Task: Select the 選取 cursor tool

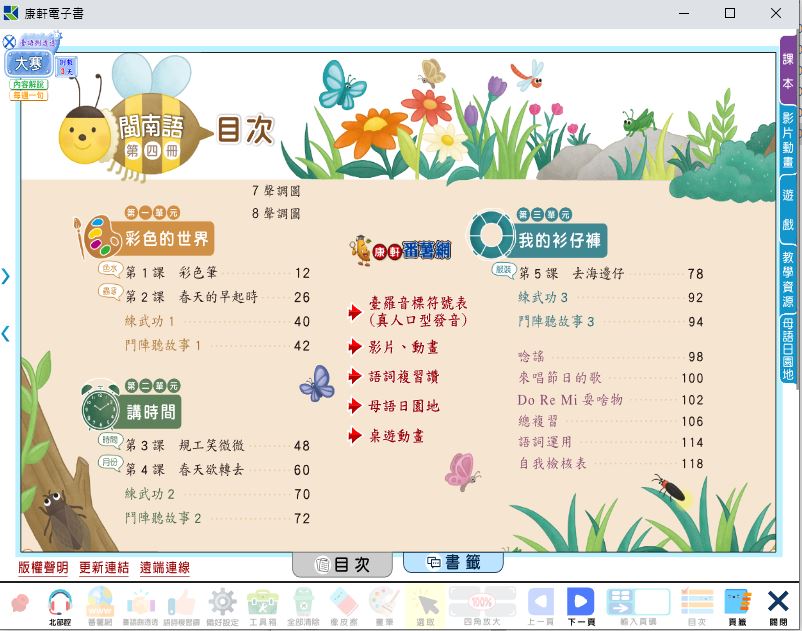Action: tap(426, 606)
